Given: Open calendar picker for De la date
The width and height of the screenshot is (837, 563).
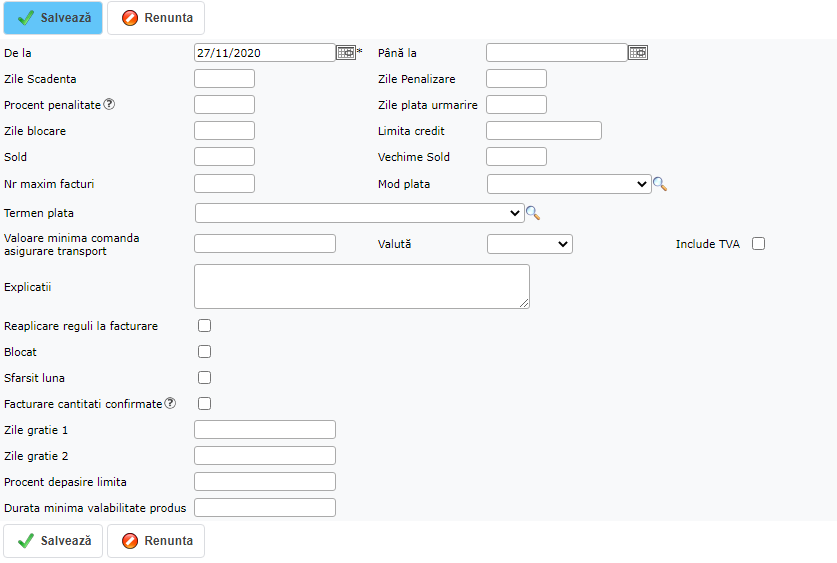Looking at the screenshot, I should (345, 53).
